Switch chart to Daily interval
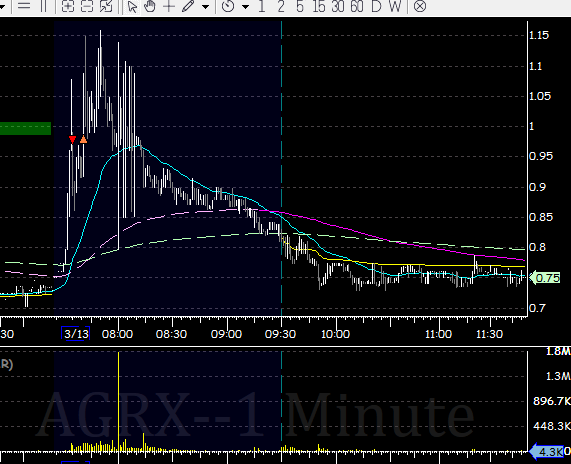571x464 pixels. tap(376, 7)
